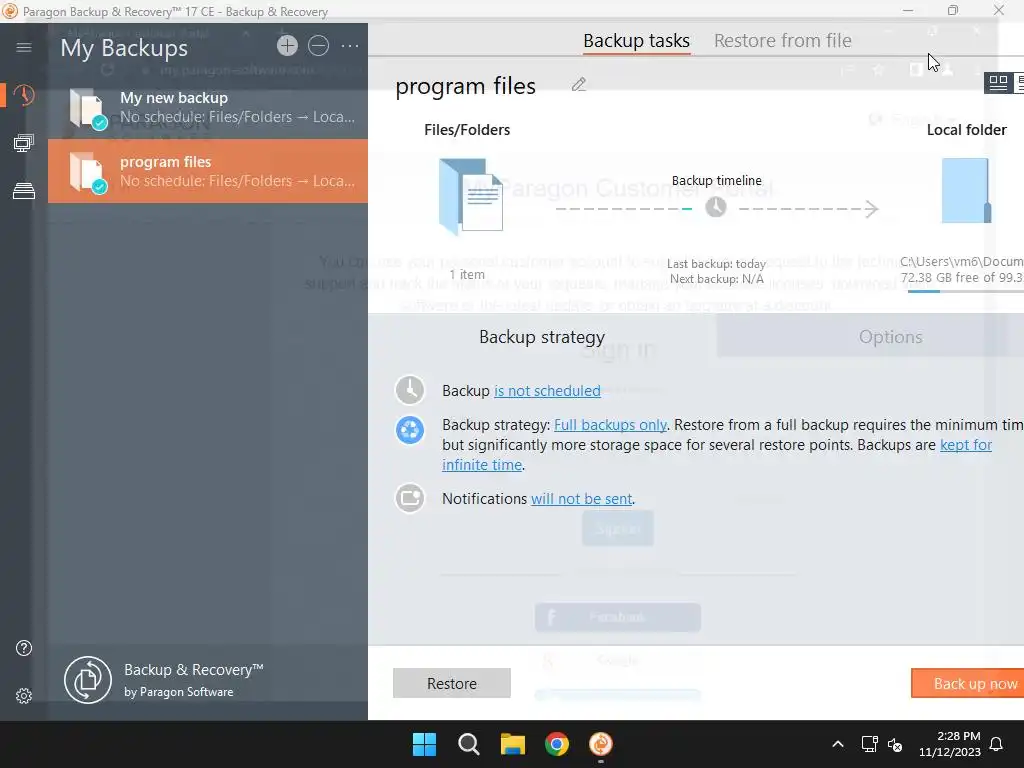This screenshot has width=1024, height=768.
Task: Click the '1 item' label under Files/Folders
Action: pos(467,275)
